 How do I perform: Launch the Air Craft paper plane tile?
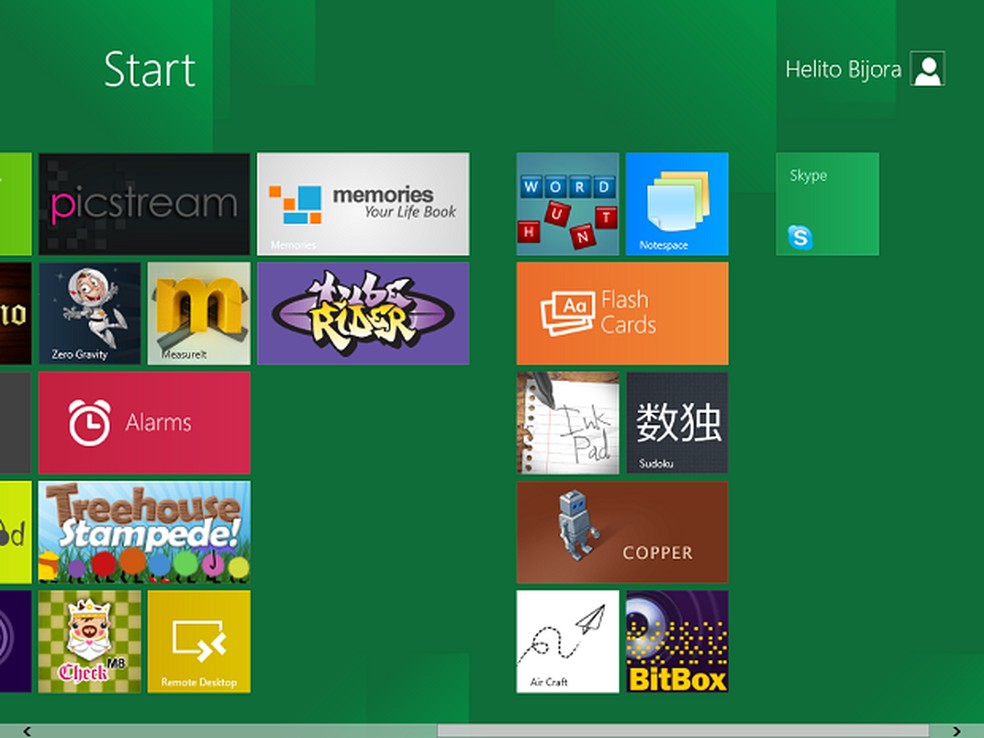(x=567, y=641)
